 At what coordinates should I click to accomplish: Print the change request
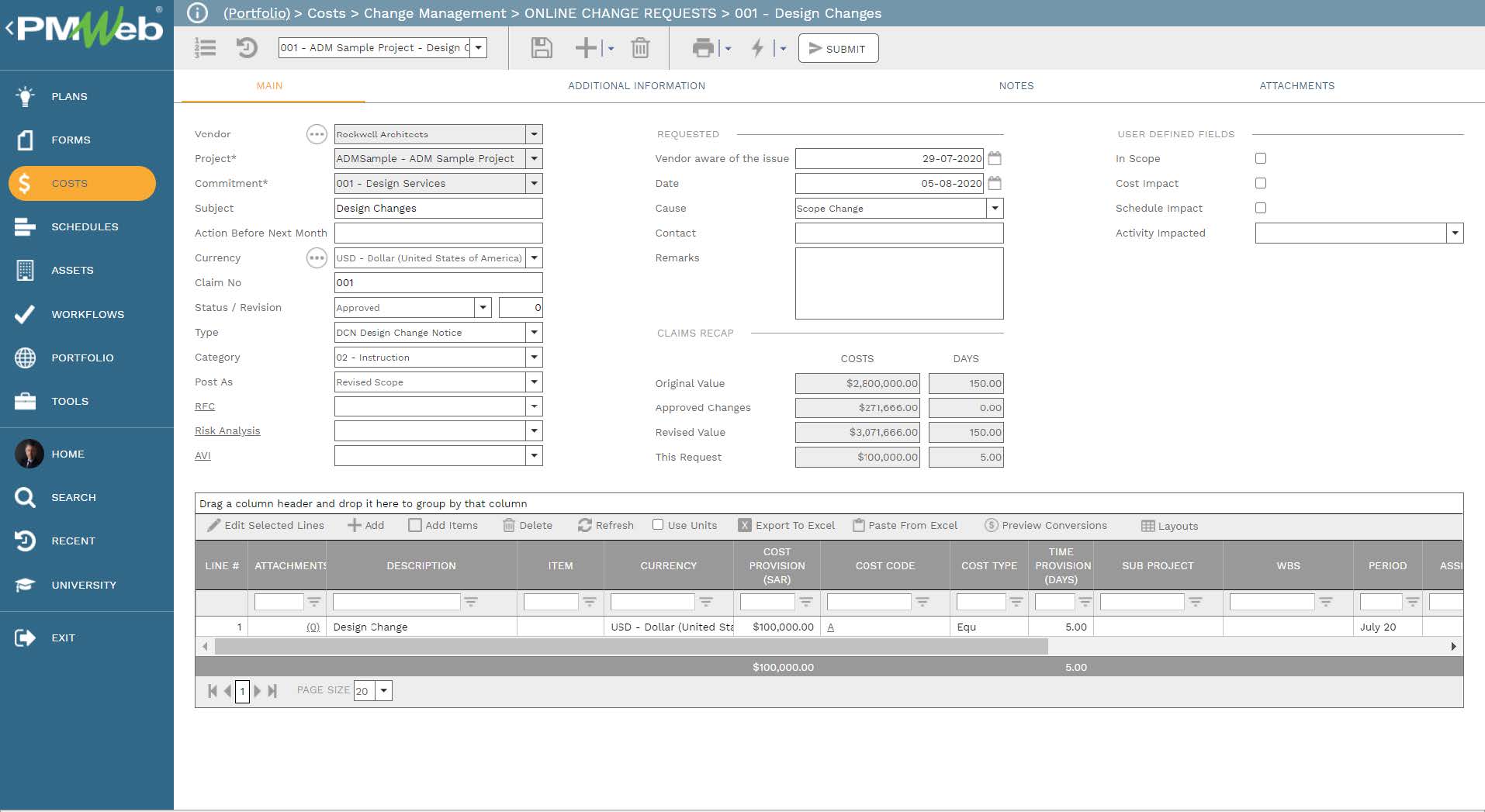pyautogui.click(x=703, y=48)
